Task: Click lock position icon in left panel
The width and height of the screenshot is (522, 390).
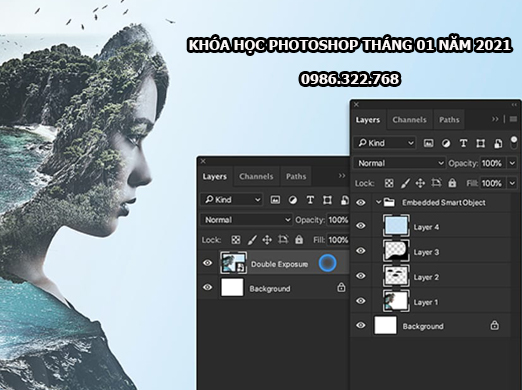Action: click(x=267, y=240)
